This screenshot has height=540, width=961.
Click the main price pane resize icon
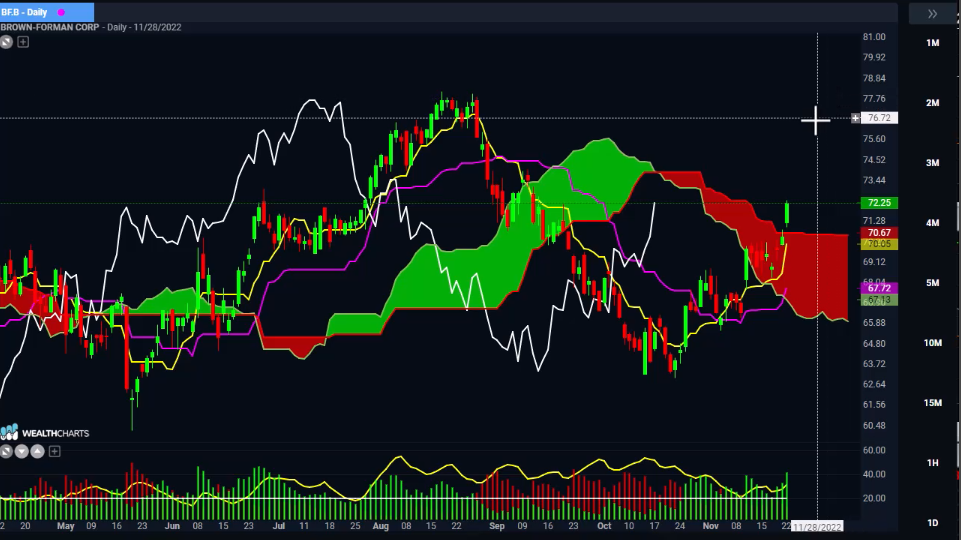click(x=6, y=42)
